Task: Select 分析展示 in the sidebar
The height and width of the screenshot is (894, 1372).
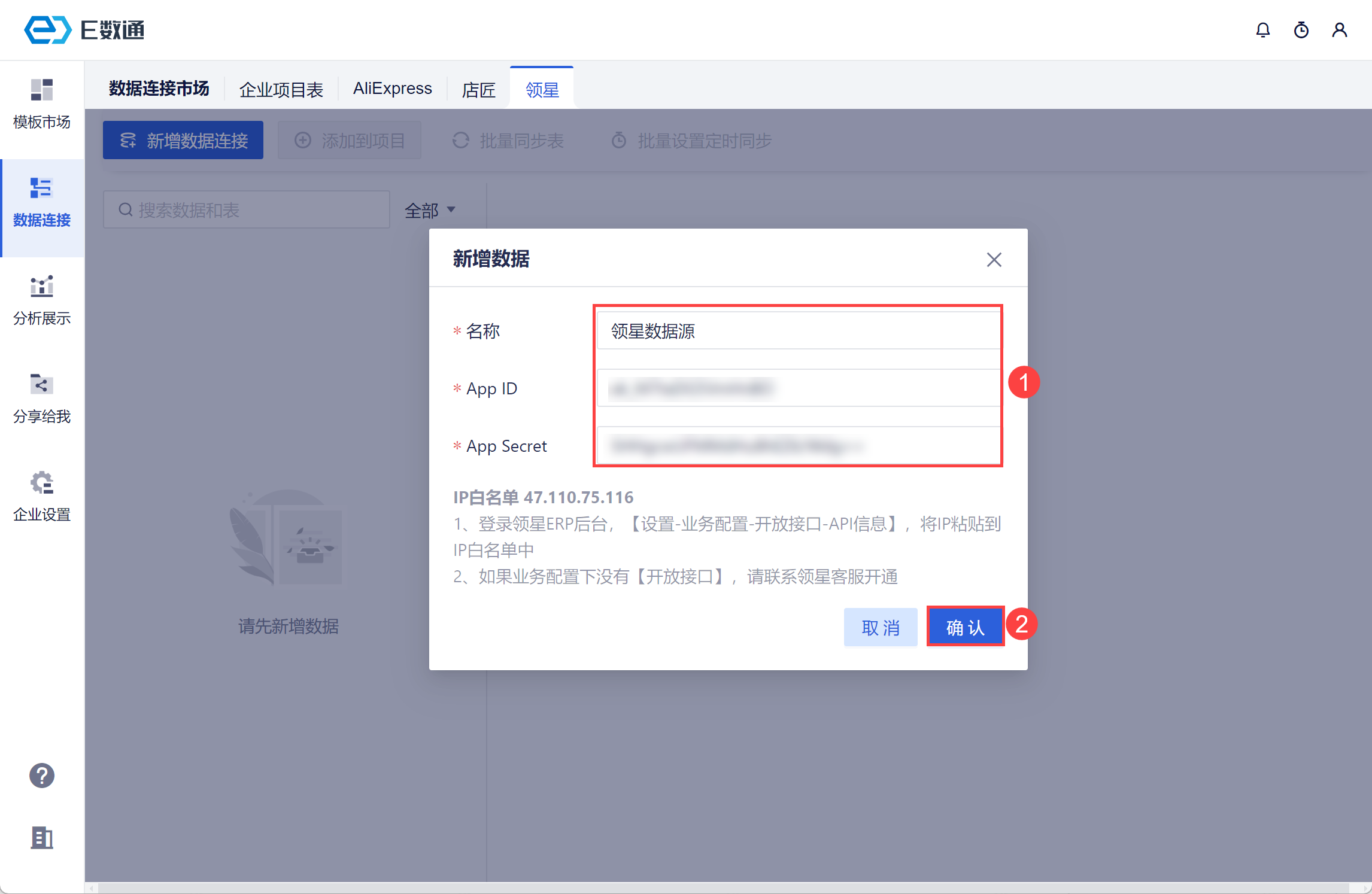Action: click(x=42, y=301)
